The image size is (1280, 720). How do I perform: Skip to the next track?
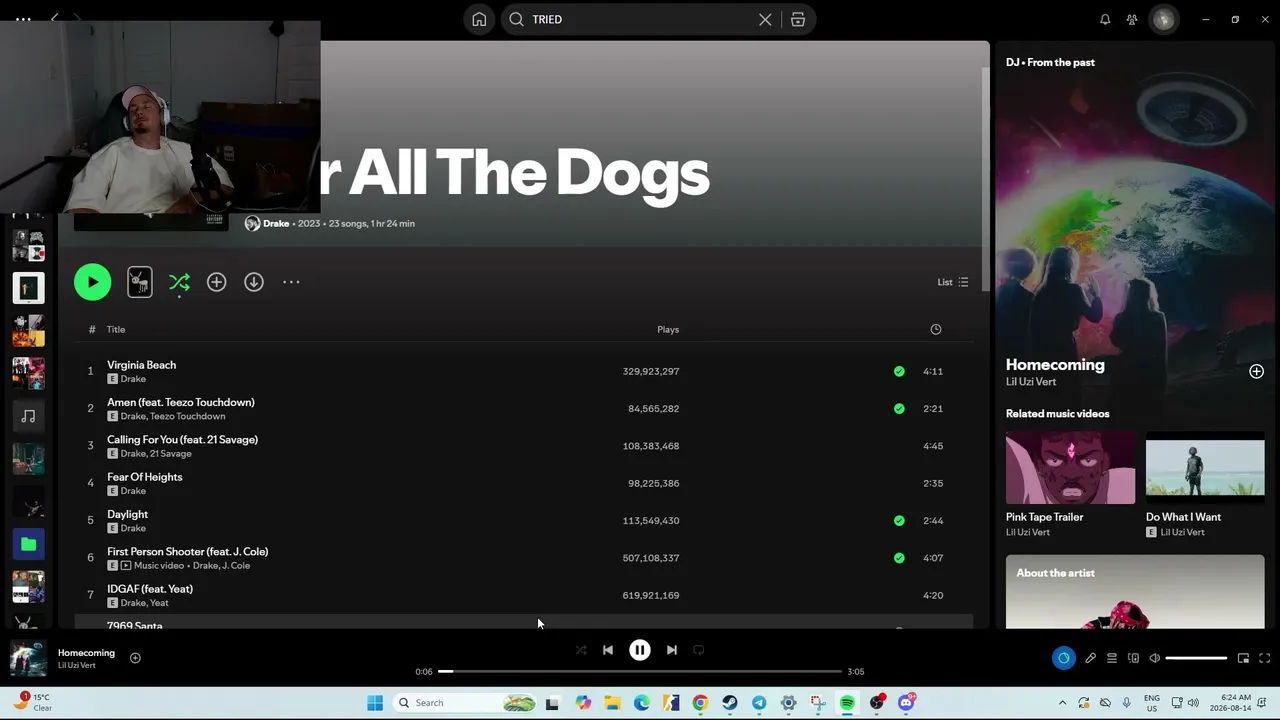coord(672,650)
